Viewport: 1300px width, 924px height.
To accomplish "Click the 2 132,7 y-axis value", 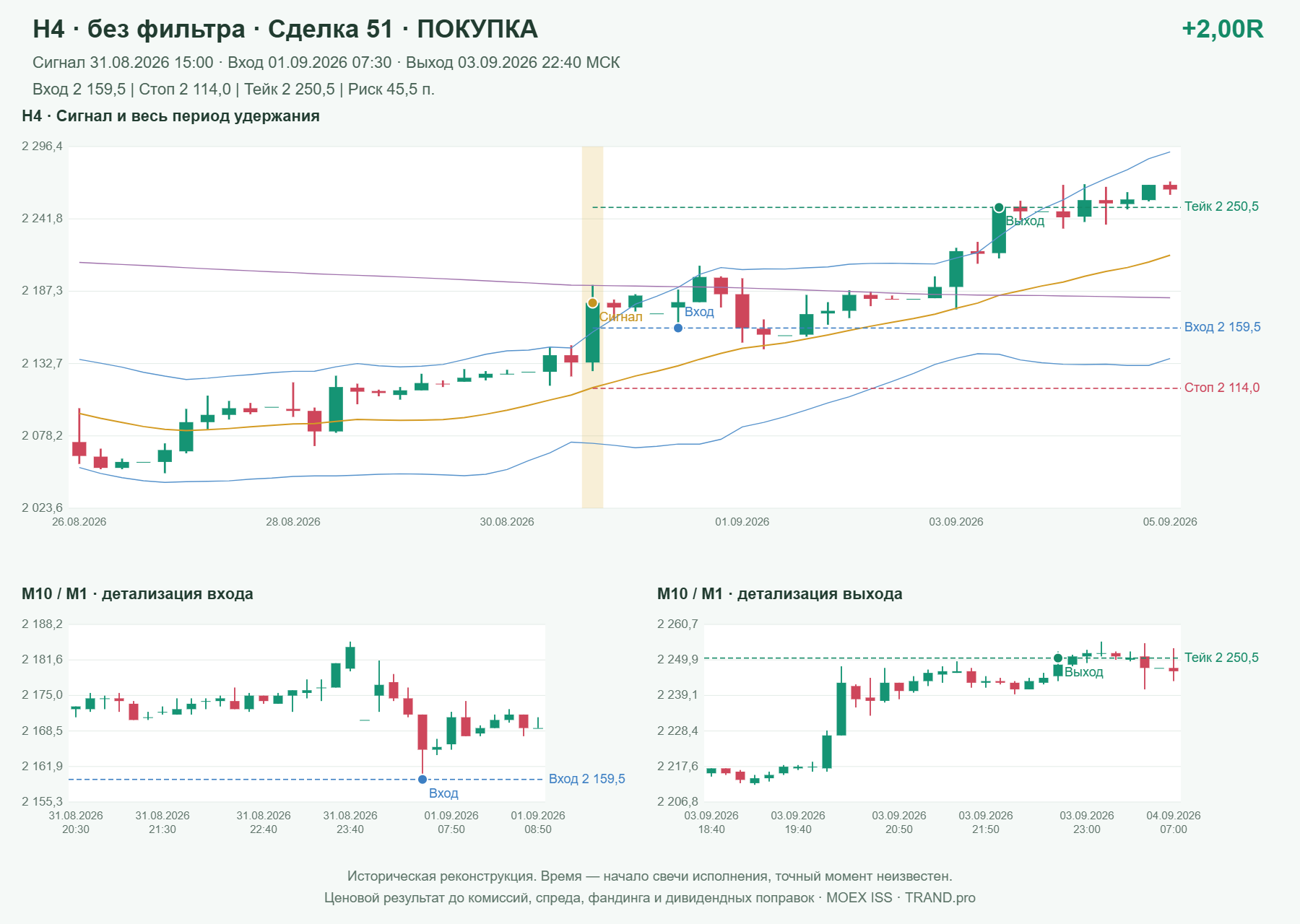I will point(42,363).
